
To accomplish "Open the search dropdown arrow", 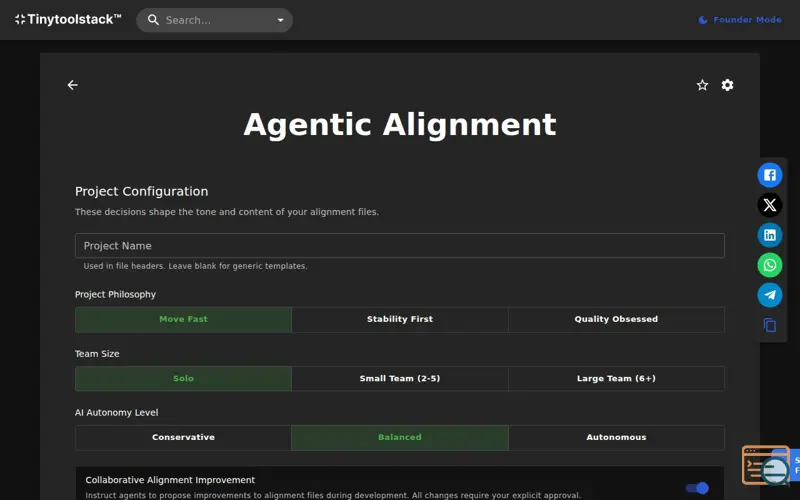I will pyautogui.click(x=280, y=20).
